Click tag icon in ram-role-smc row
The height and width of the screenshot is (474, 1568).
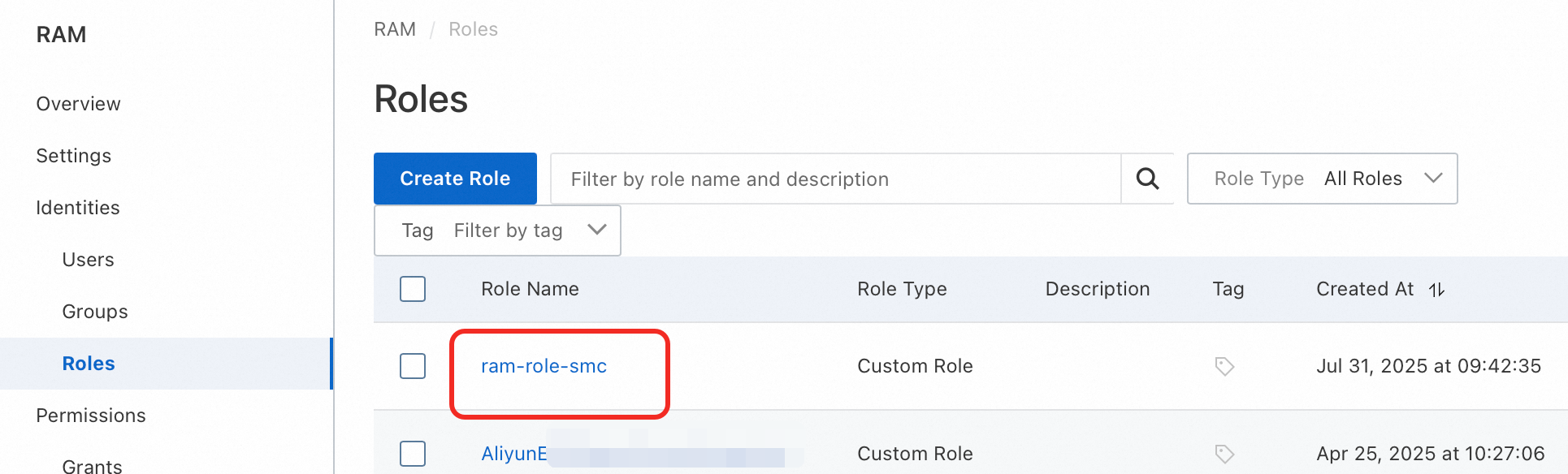1224,366
